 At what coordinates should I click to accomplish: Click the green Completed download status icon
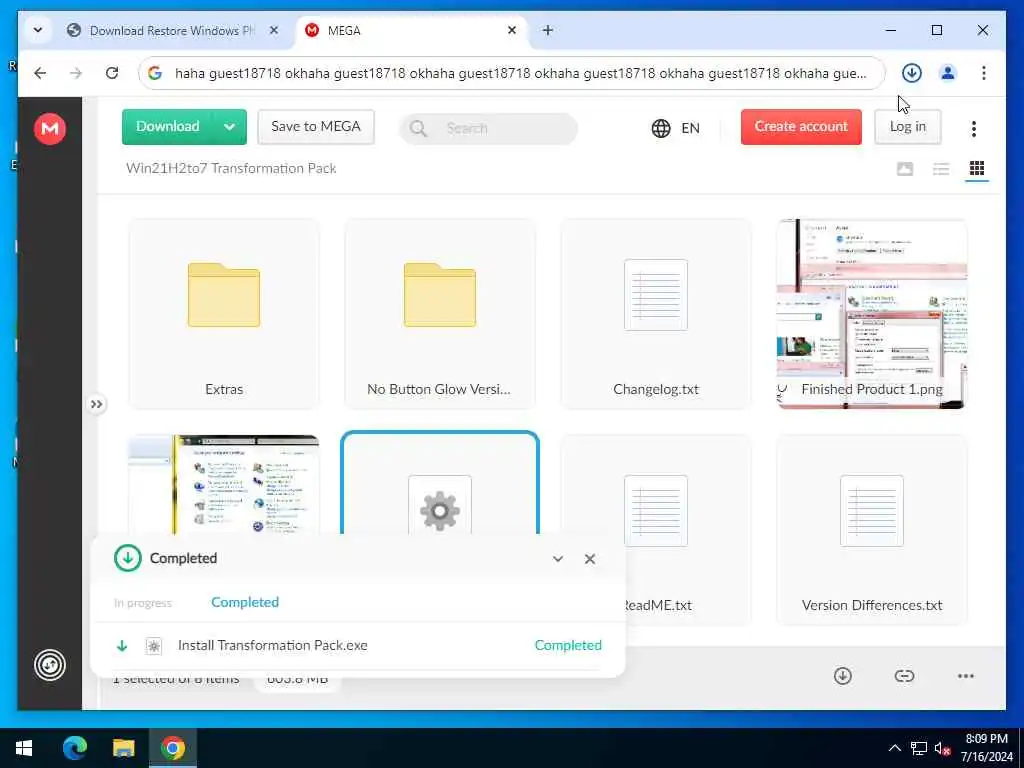(127, 558)
